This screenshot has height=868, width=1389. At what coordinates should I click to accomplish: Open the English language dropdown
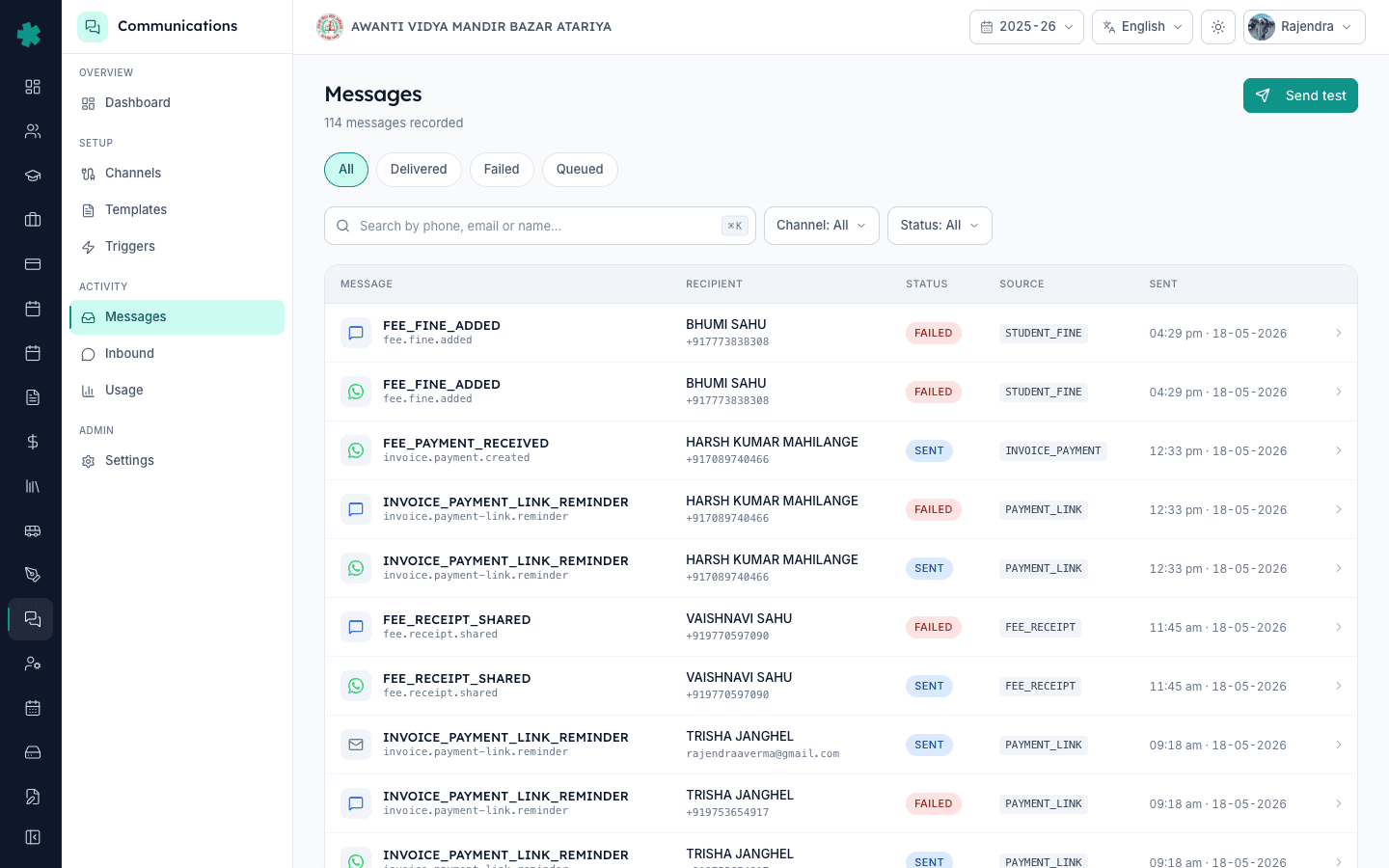(x=1142, y=27)
